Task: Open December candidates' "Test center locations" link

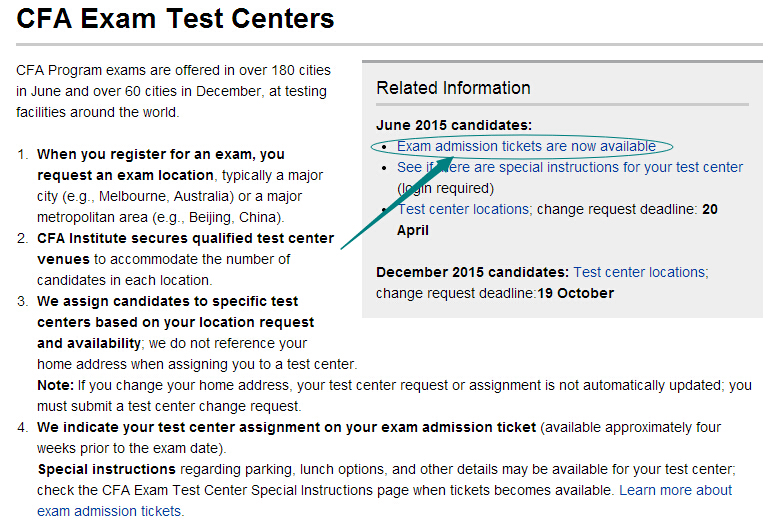Action: (x=639, y=272)
